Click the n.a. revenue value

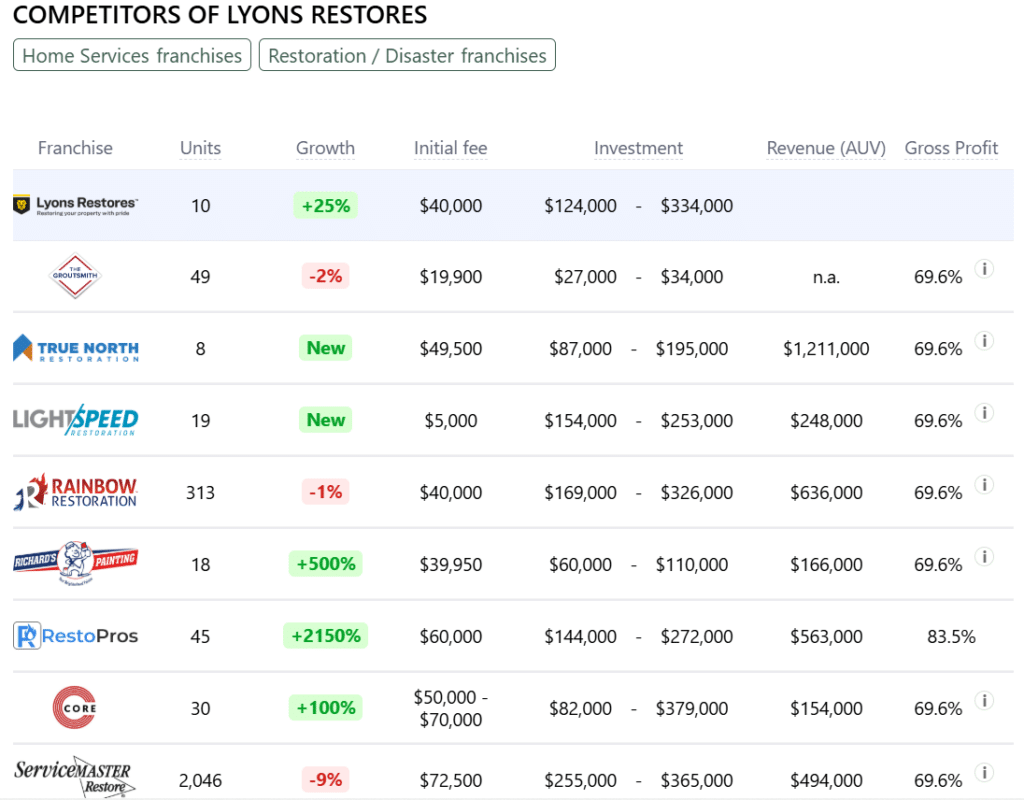(826, 277)
